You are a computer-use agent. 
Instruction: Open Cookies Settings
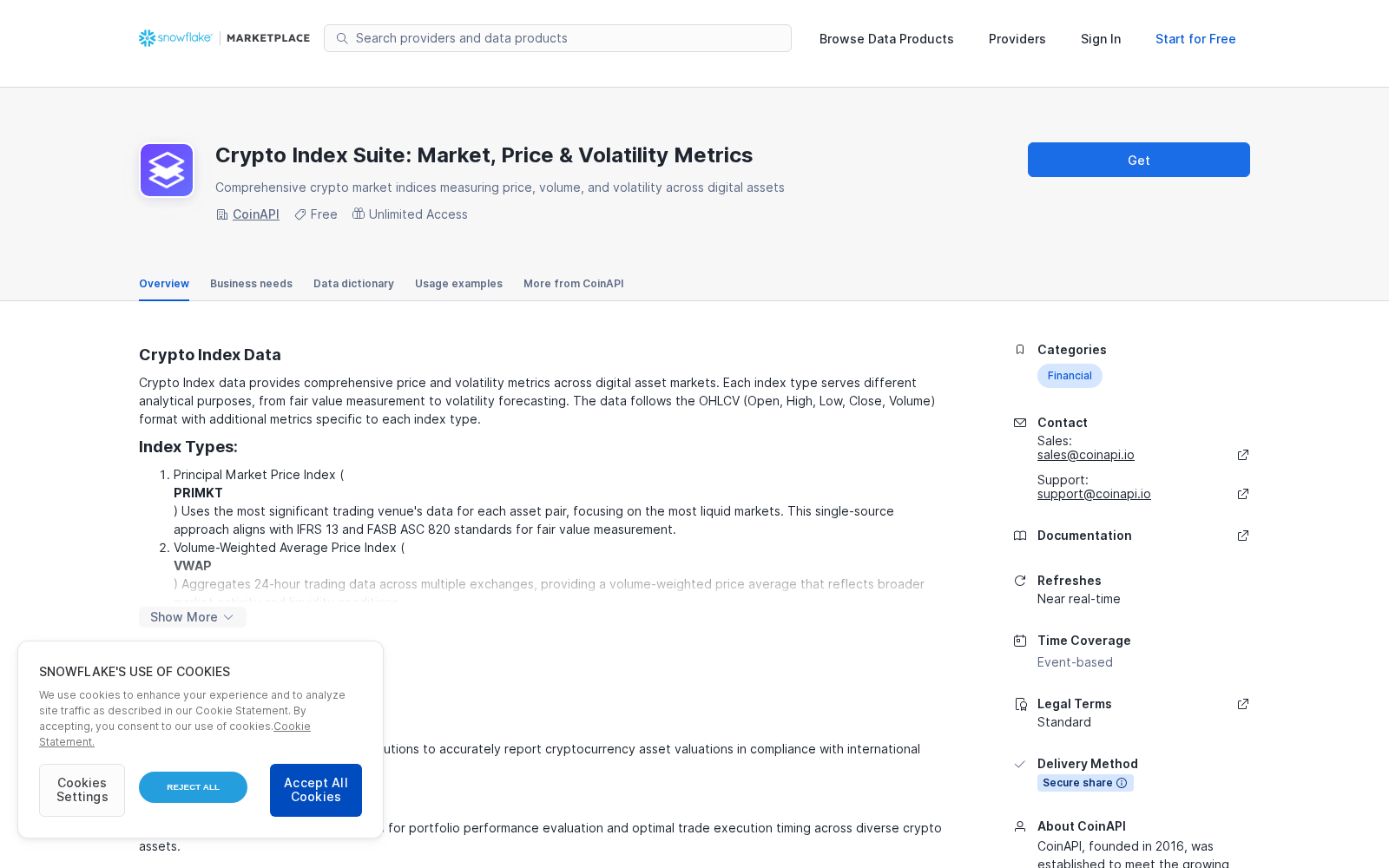click(82, 790)
